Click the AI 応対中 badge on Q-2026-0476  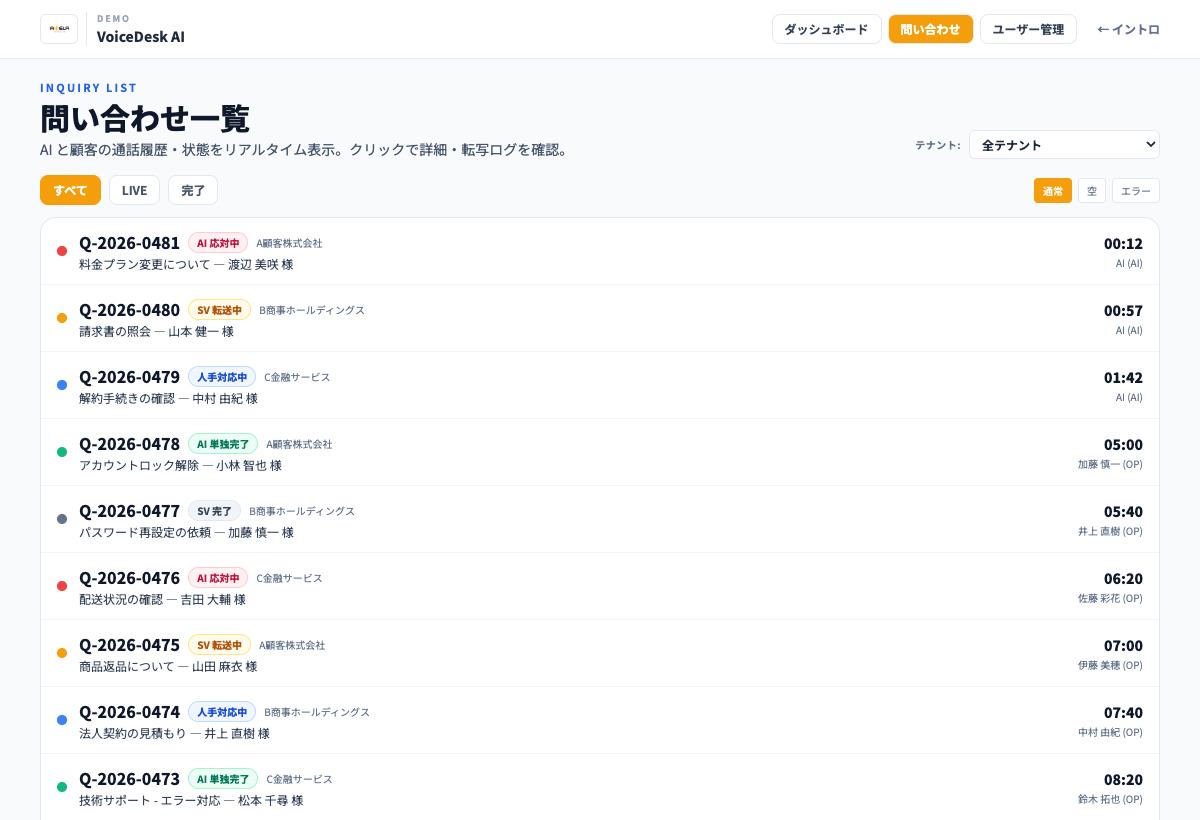(218, 578)
